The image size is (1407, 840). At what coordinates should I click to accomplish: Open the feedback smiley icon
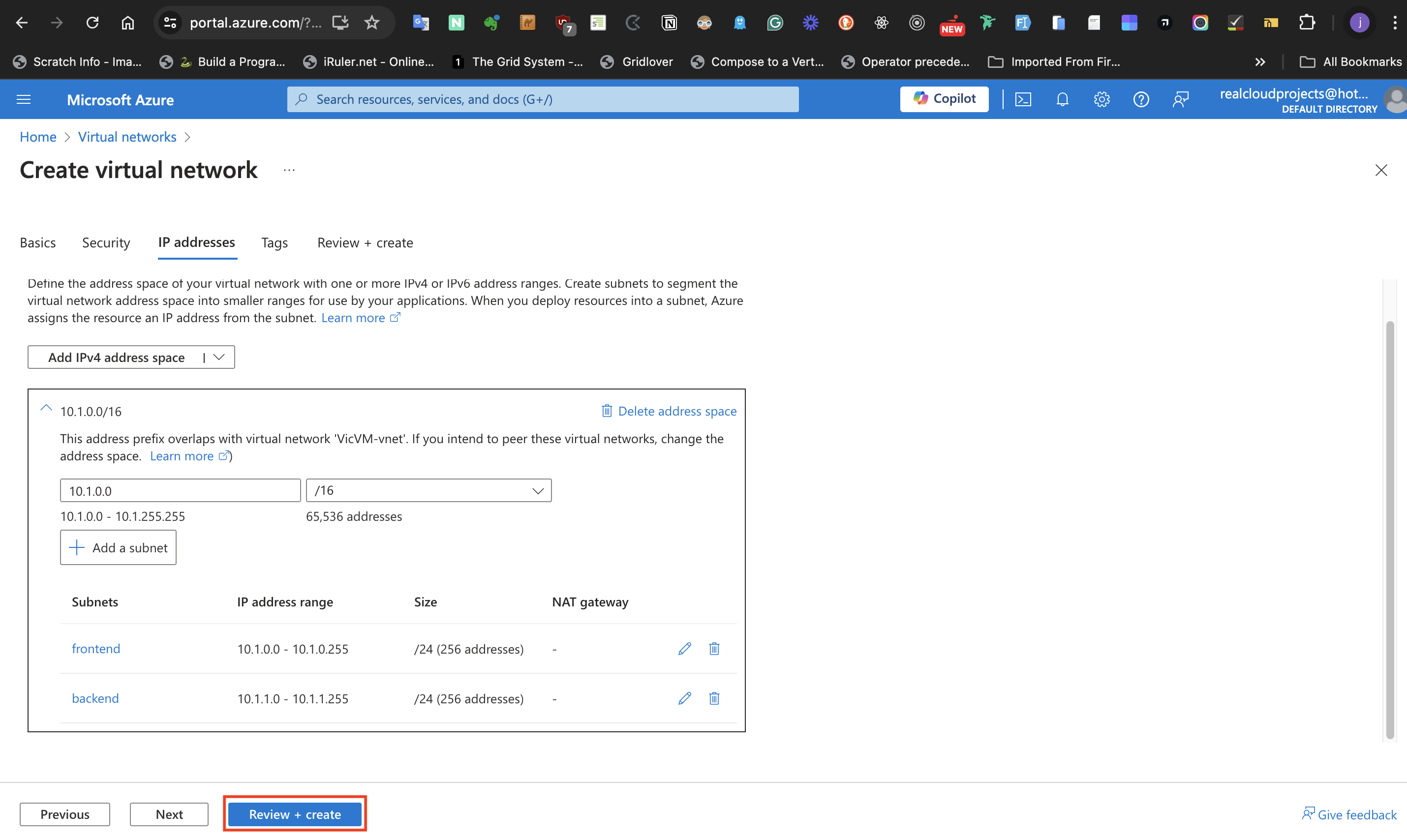[x=1181, y=99]
